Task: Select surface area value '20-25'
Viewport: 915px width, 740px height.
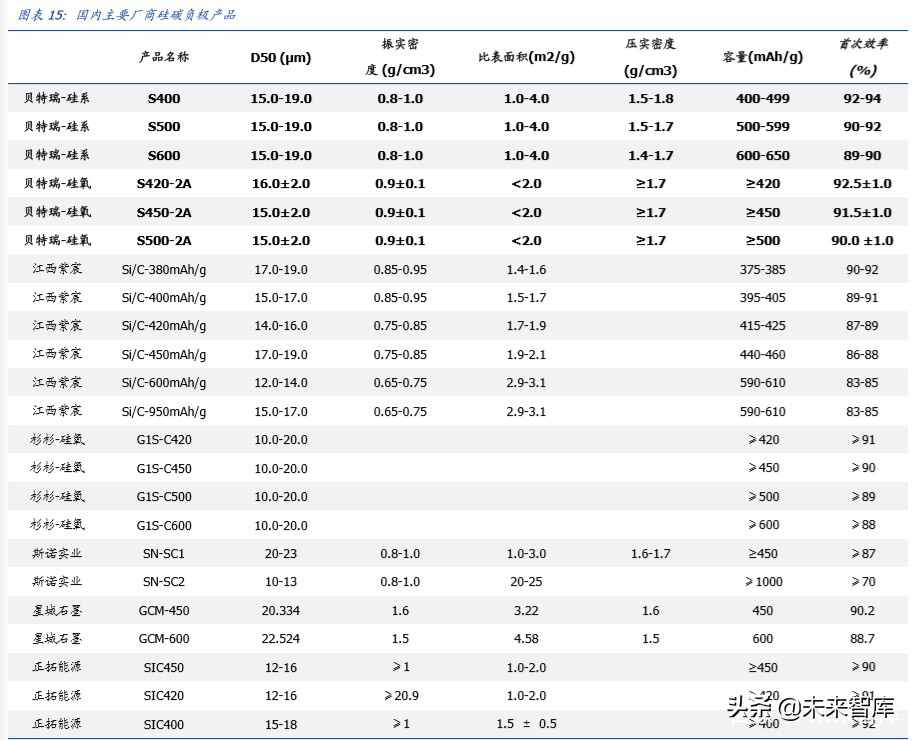Action: (526, 582)
